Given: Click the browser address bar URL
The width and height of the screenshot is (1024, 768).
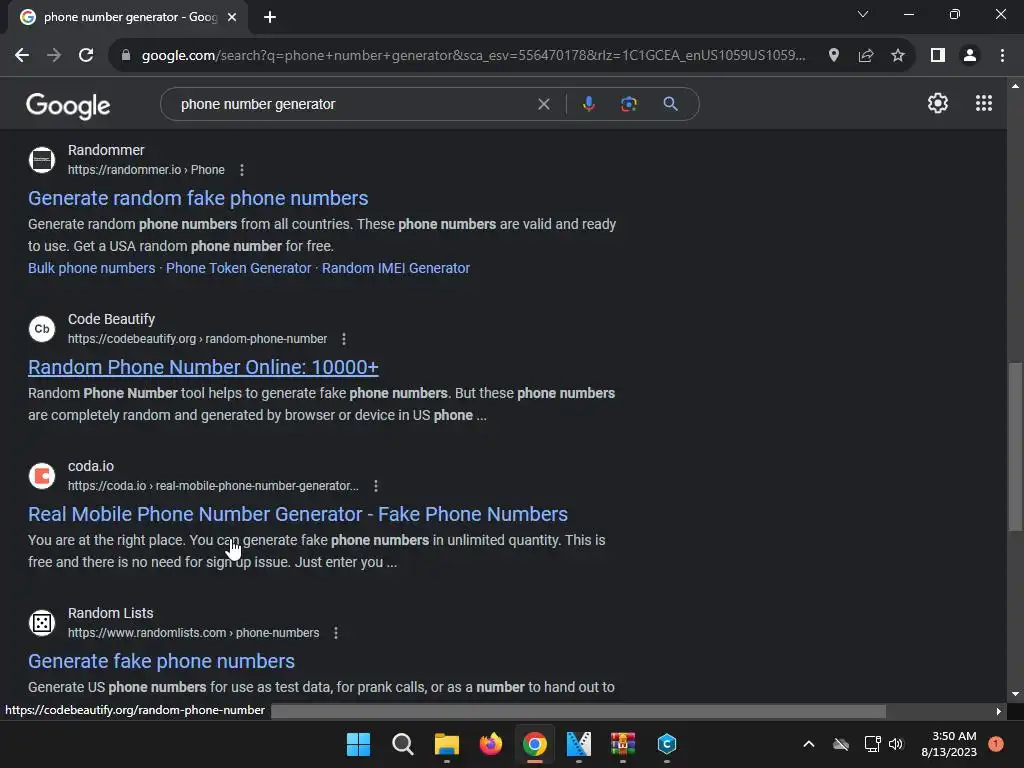Looking at the screenshot, I should pyautogui.click(x=473, y=56).
